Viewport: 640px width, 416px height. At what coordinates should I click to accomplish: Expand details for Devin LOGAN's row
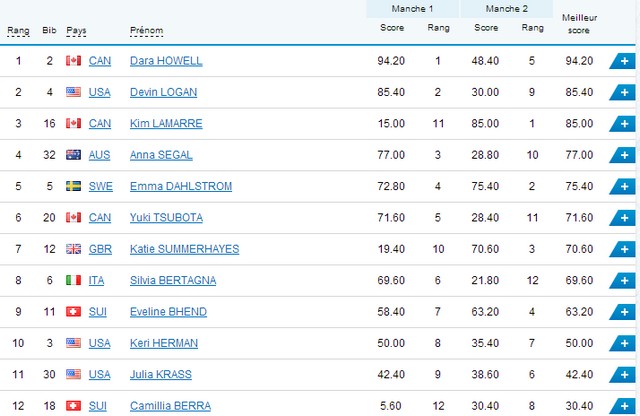[623, 93]
